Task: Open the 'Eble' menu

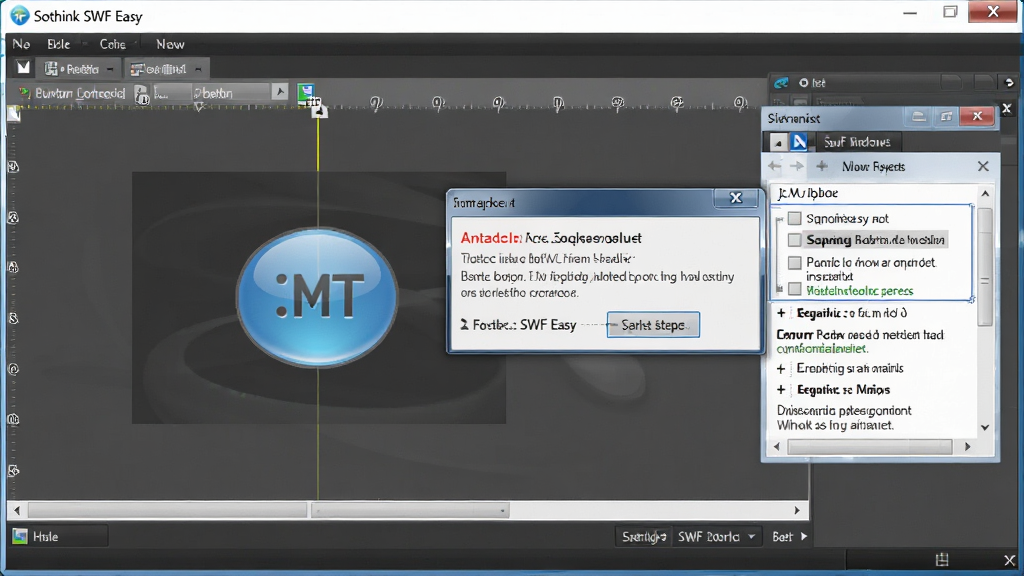Action: coord(58,44)
